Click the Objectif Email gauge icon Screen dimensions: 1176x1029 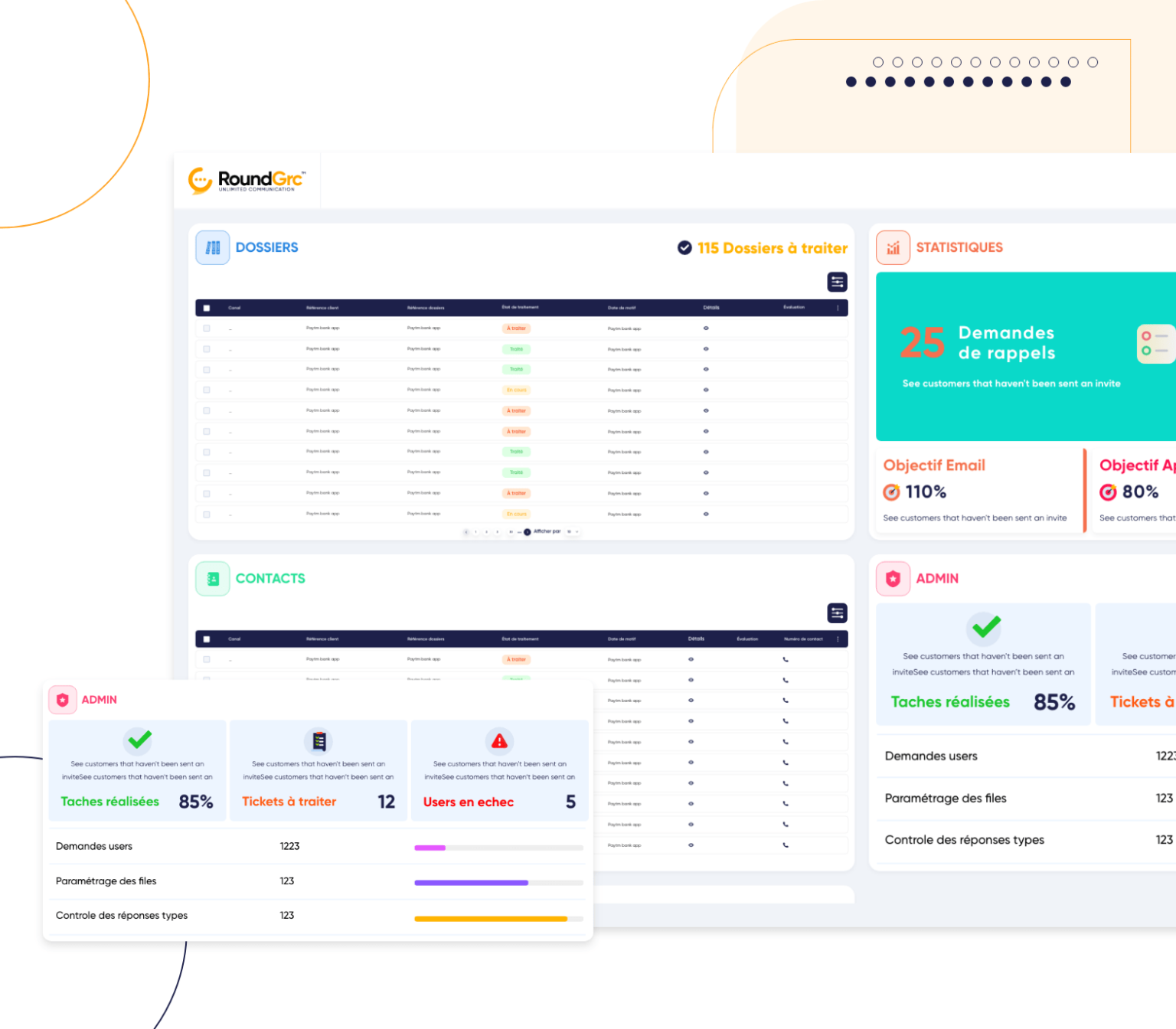[892, 492]
